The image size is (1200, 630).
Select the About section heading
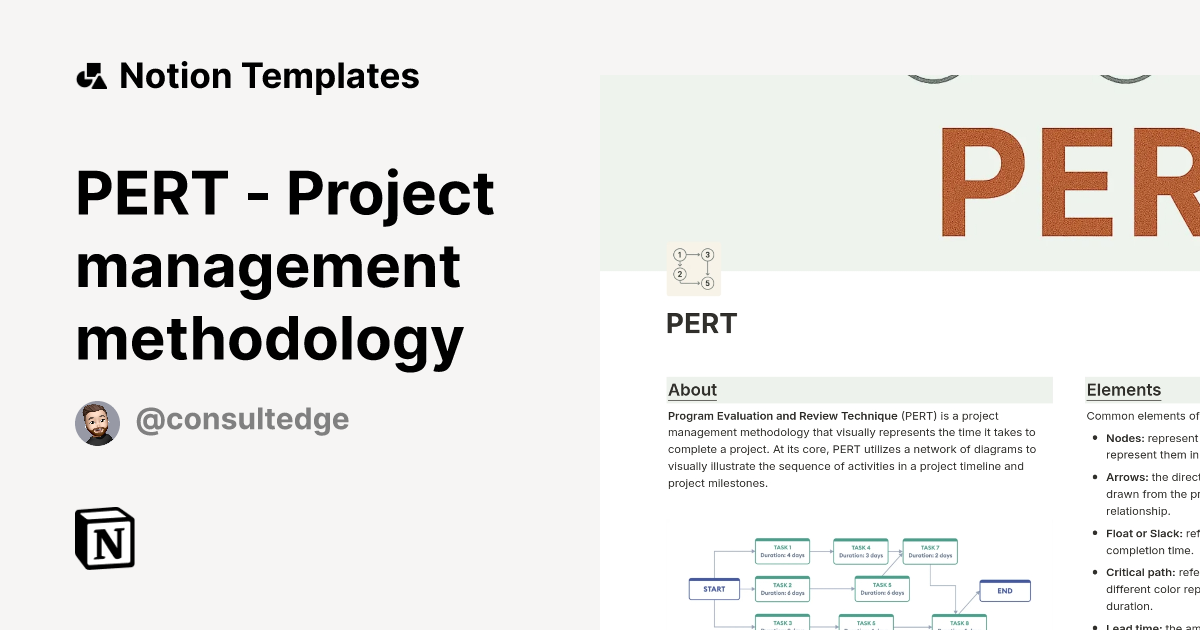(692, 390)
